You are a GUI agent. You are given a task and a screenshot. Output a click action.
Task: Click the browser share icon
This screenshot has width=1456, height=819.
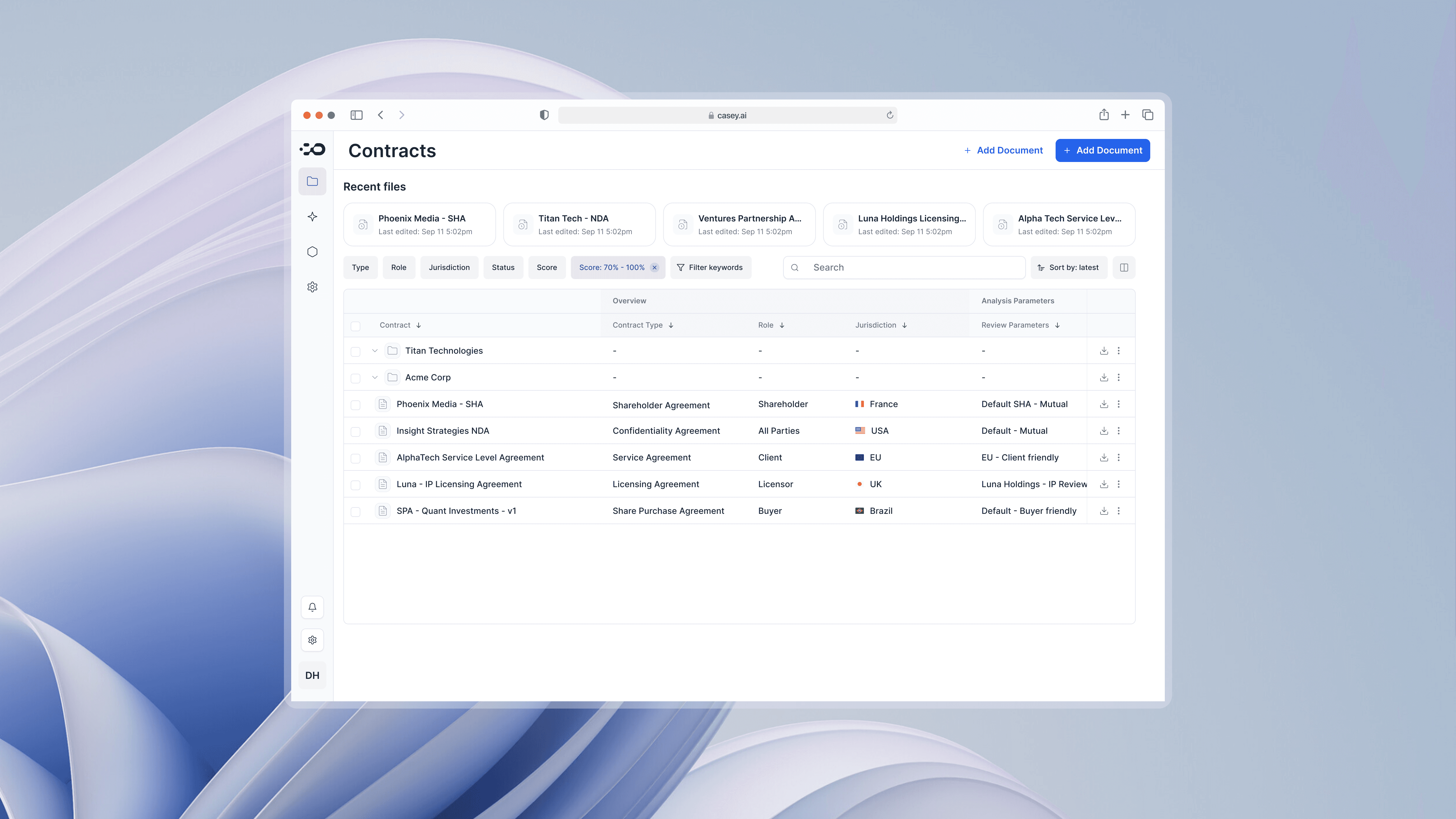tap(1103, 115)
